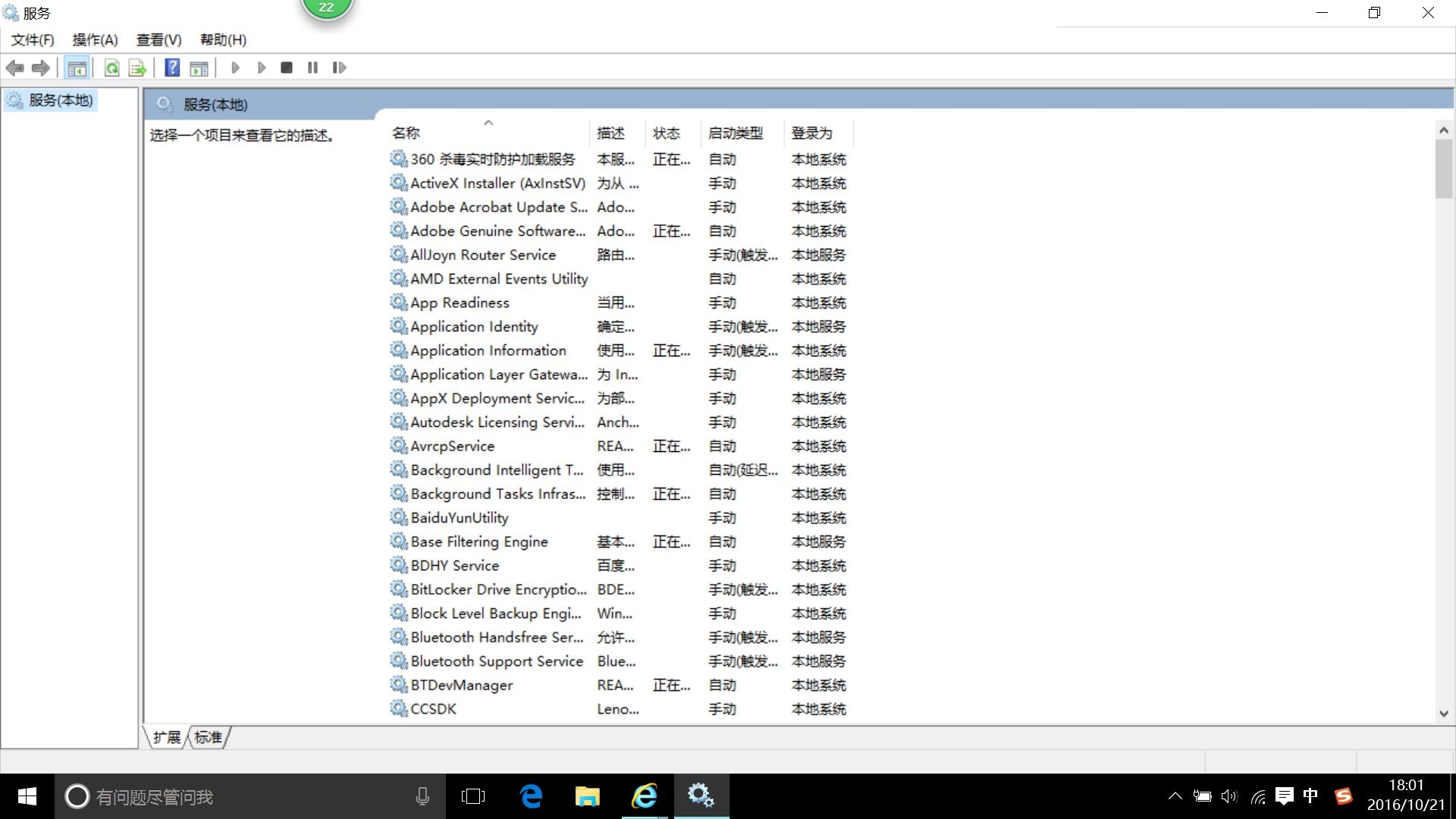
Task: Switch to the 扩展 tab
Action: coord(167,737)
